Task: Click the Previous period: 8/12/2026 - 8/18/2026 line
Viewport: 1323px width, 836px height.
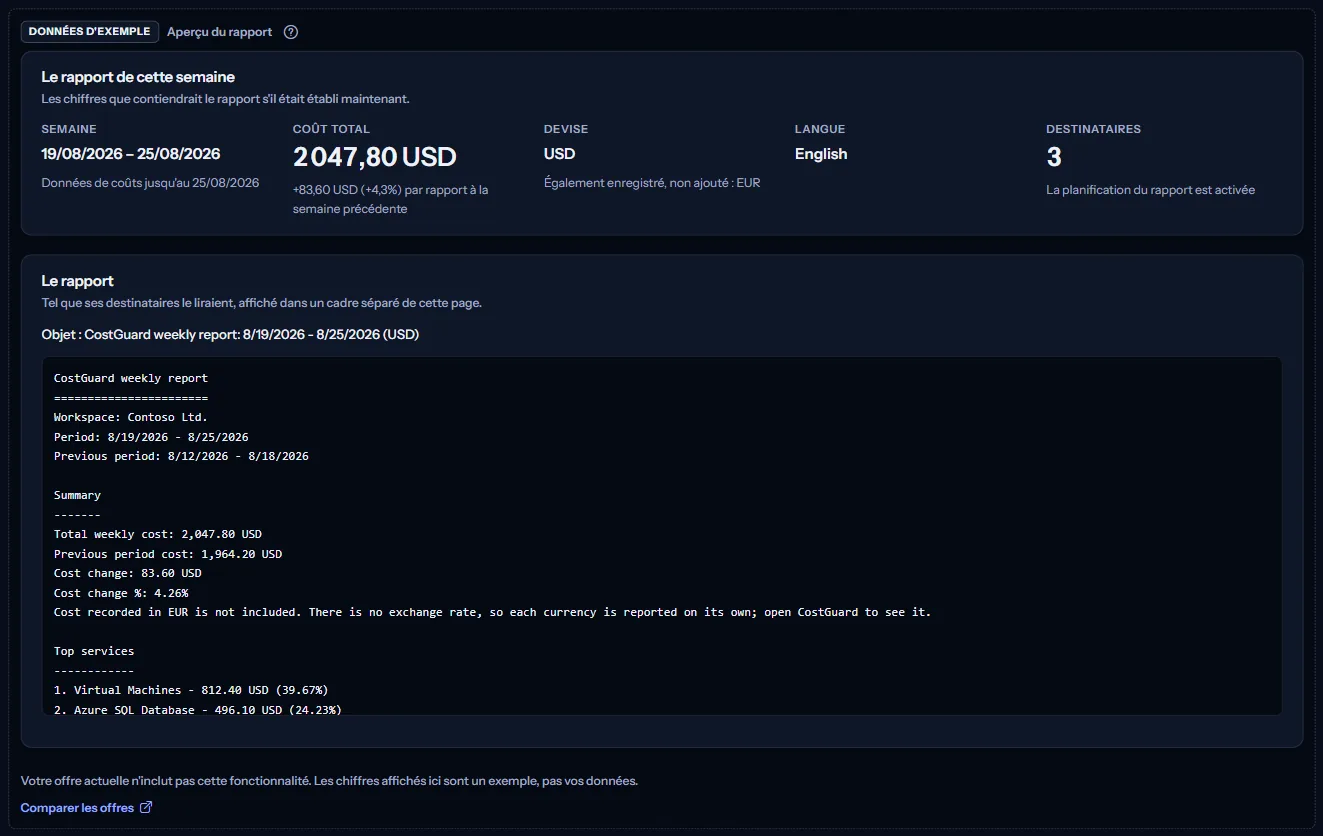Action: 181,456
